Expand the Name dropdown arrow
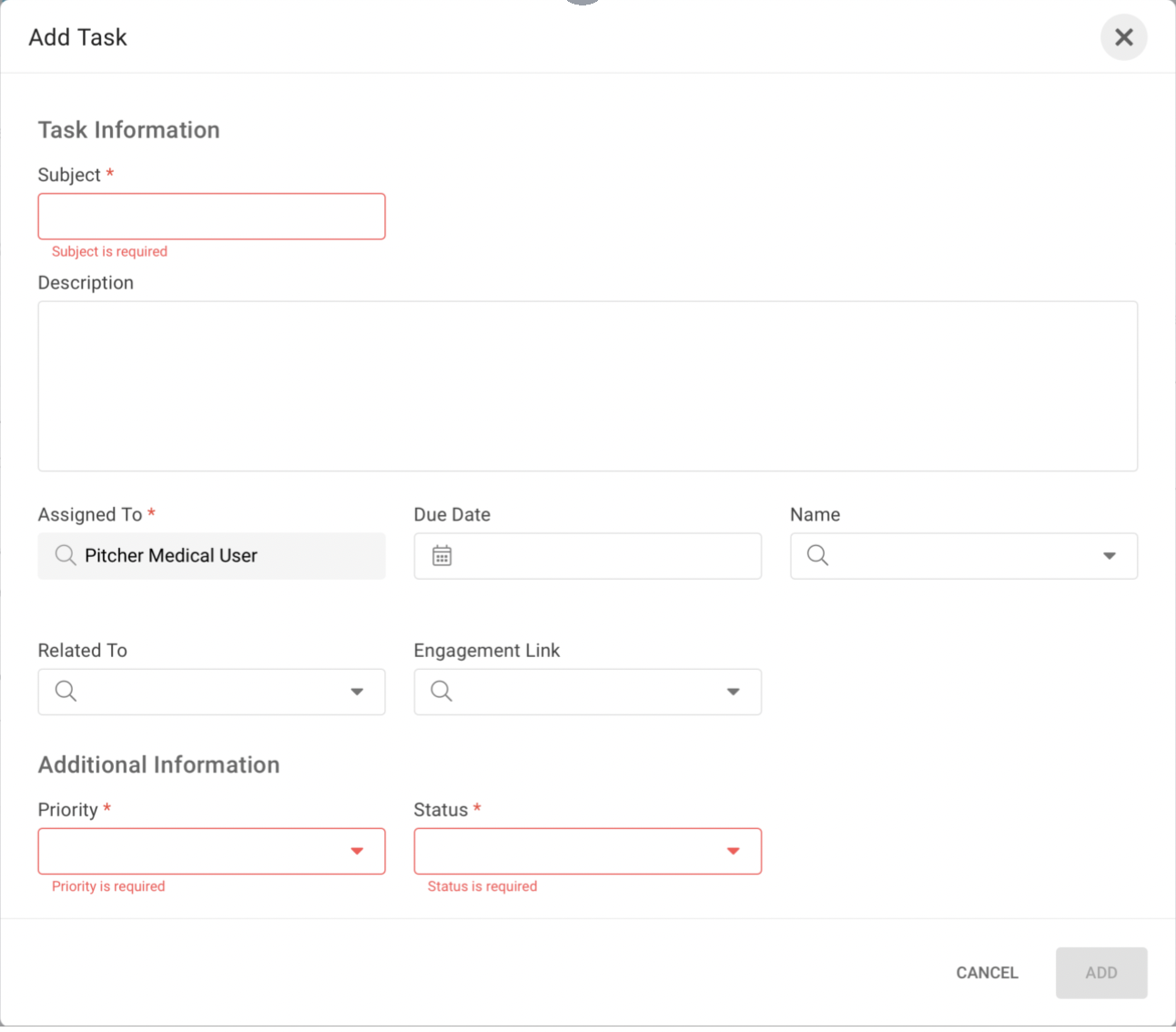1176x1032 pixels. tap(1109, 556)
